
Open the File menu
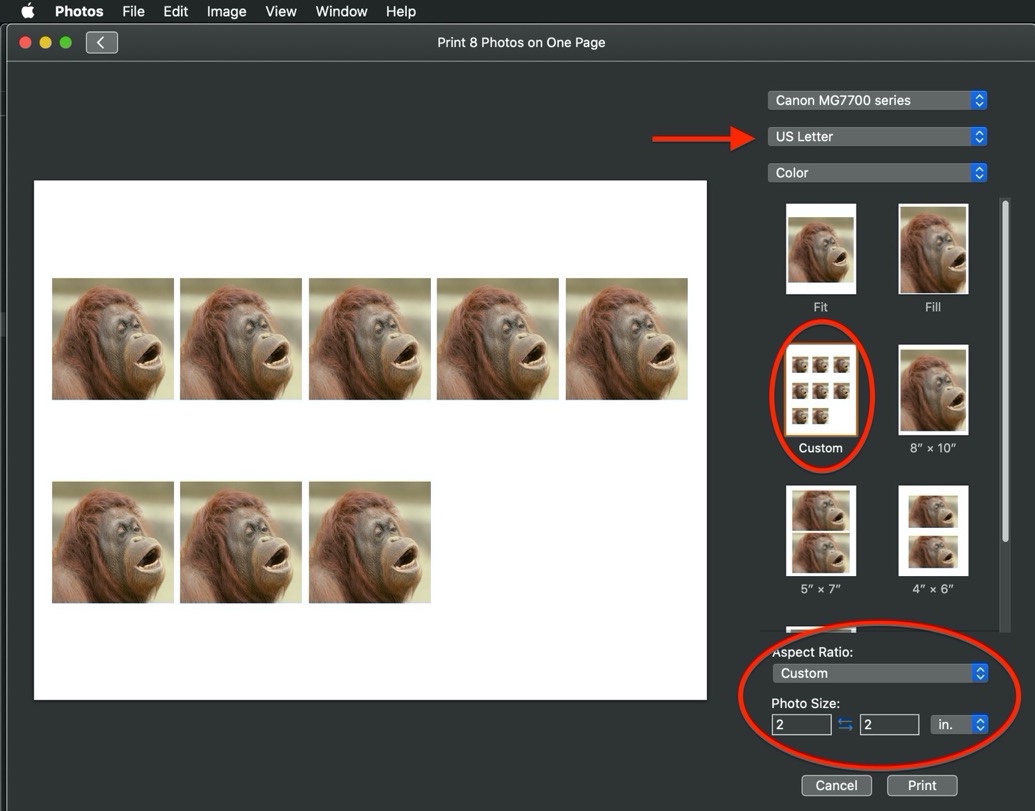click(133, 11)
